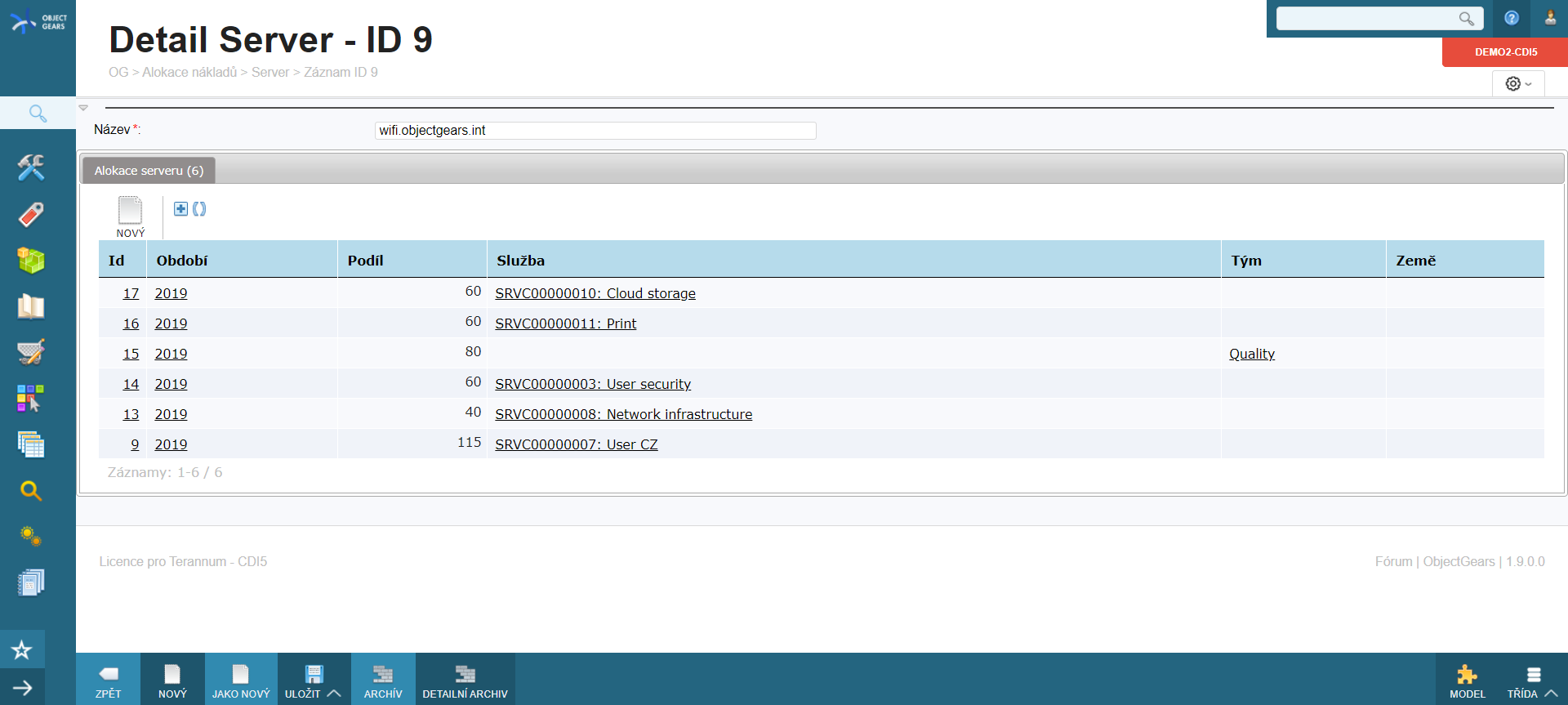
Task: Click NOVÝ in the bottom toolbar
Action: 172,680
